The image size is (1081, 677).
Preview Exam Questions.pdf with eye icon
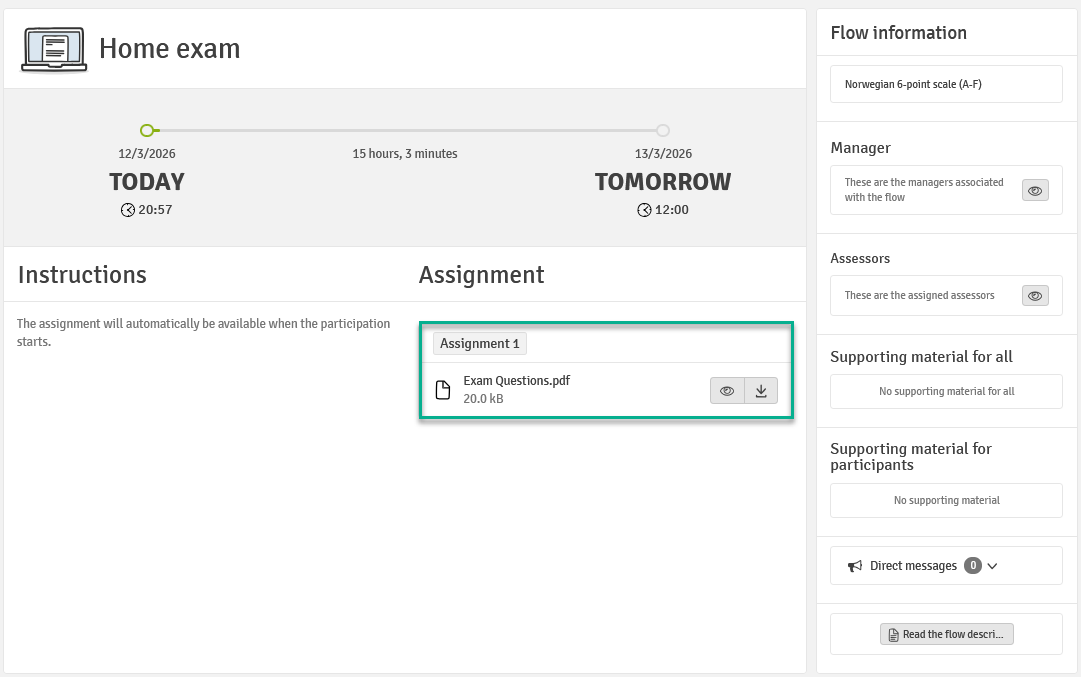click(x=727, y=391)
